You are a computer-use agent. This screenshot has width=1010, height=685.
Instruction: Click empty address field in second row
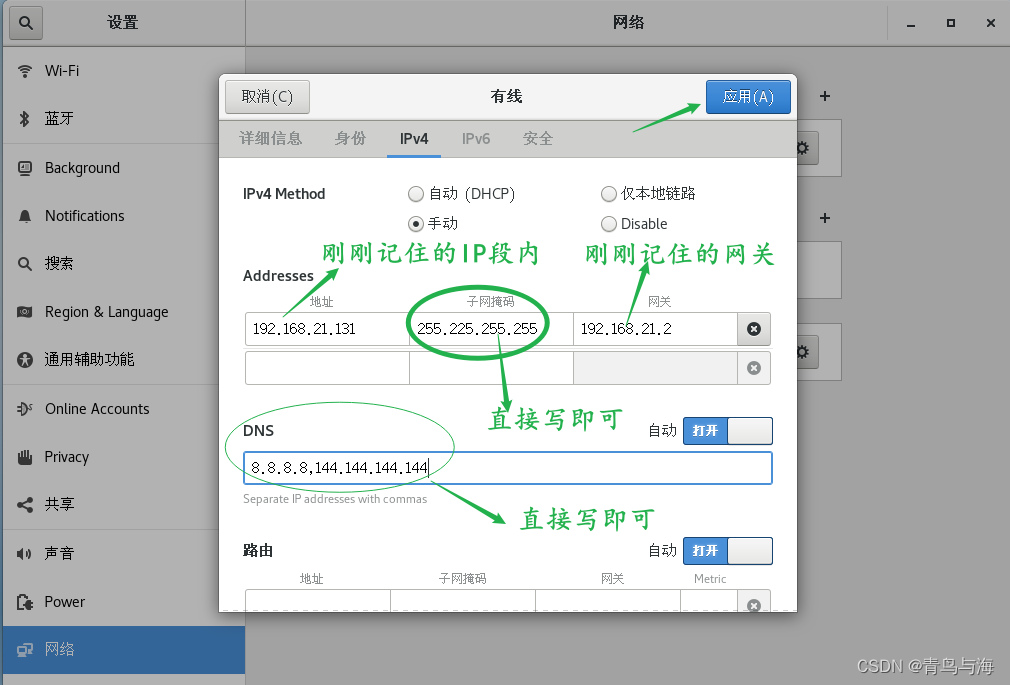pyautogui.click(x=327, y=368)
